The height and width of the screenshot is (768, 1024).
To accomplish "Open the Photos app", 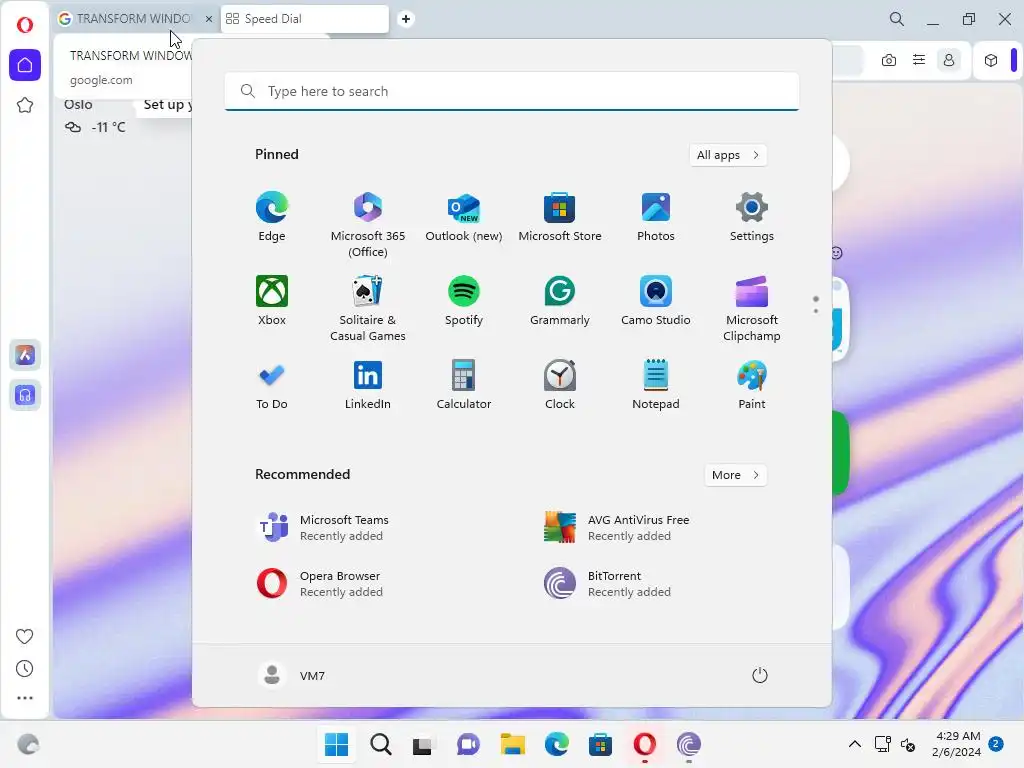I will tap(656, 217).
